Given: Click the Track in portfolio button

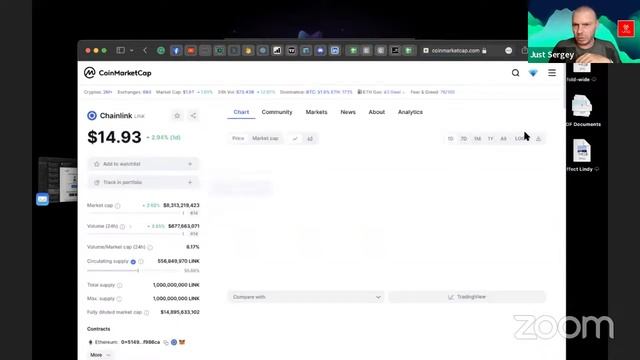Looking at the screenshot, I should [x=143, y=182].
